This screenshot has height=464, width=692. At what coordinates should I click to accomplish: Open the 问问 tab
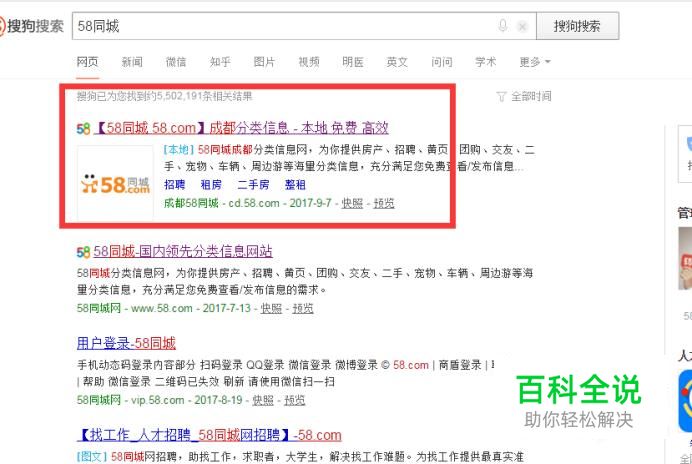442,62
